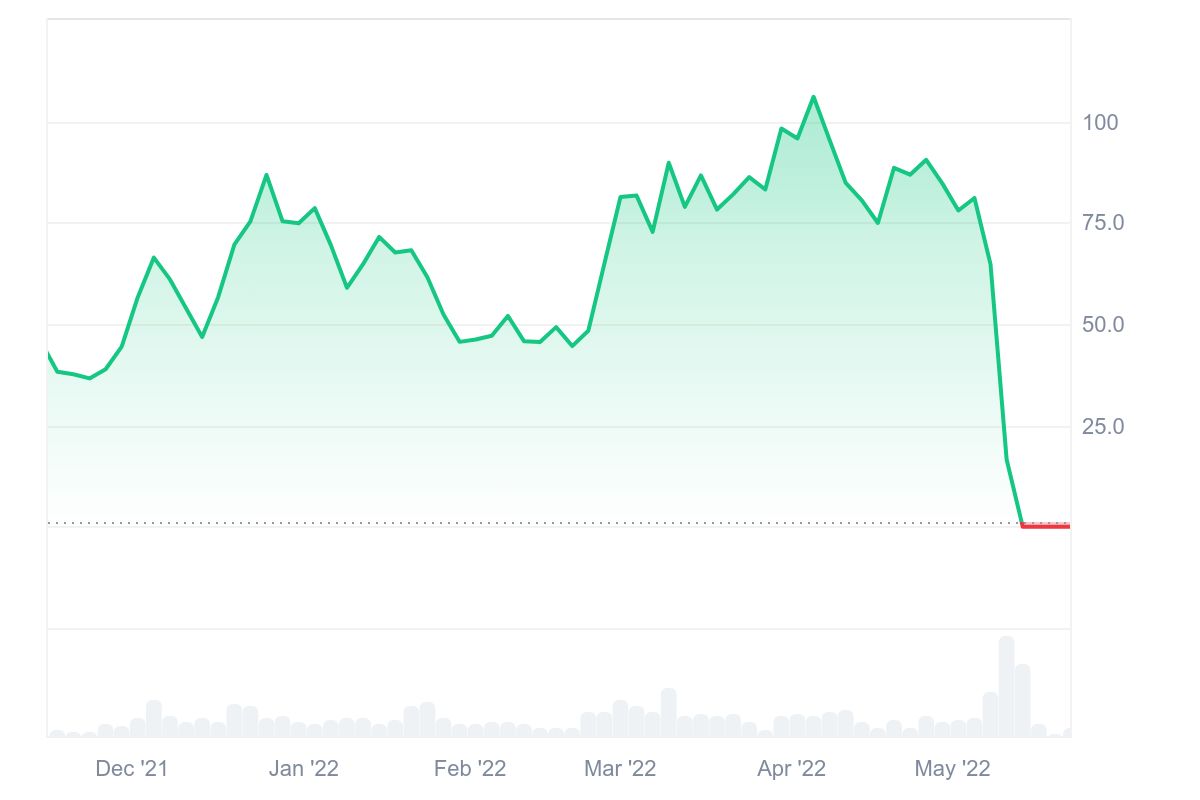The image size is (1200, 800).
Task: Click the Jan '22 date label
Action: (x=304, y=768)
